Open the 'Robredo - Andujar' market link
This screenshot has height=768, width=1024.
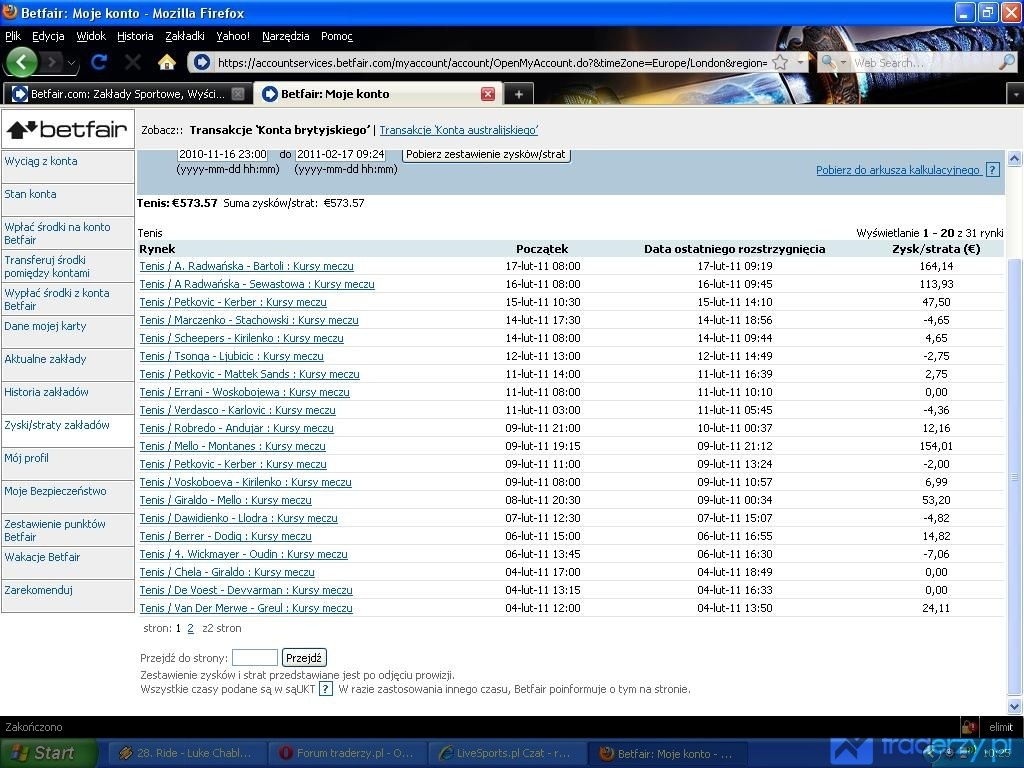point(236,428)
